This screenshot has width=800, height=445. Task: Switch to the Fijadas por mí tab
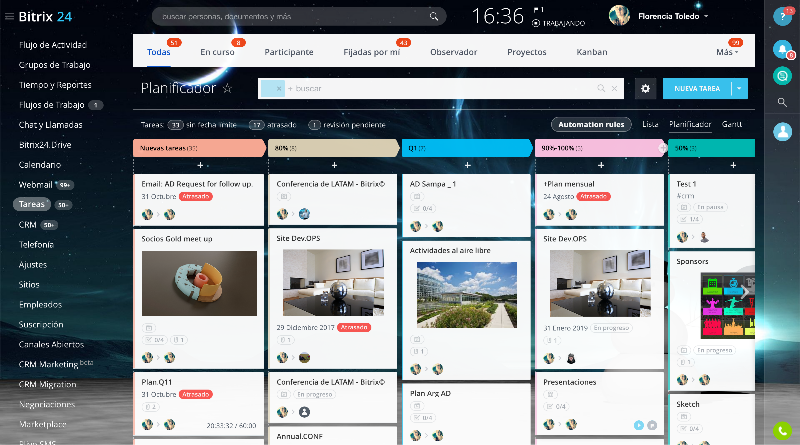(371, 52)
